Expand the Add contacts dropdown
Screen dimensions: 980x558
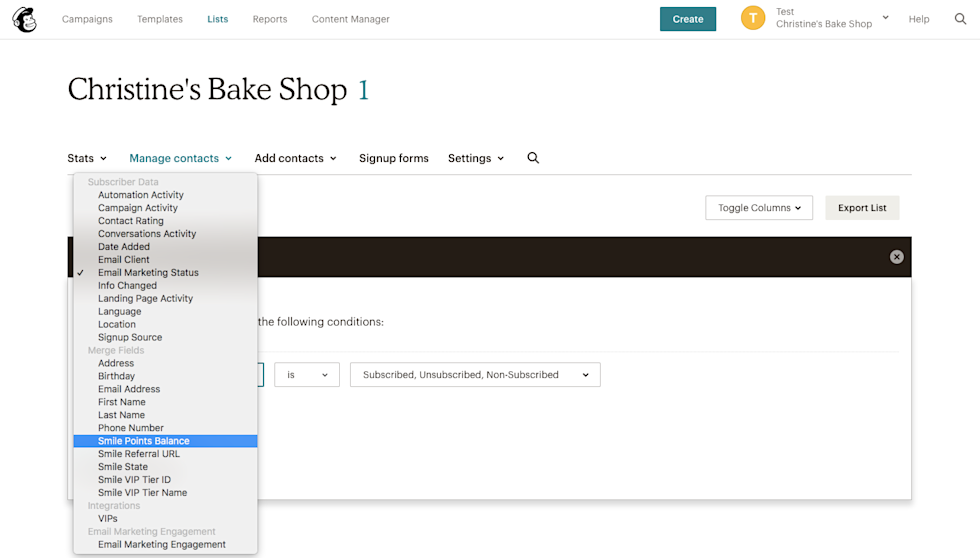pyautogui.click(x=296, y=158)
